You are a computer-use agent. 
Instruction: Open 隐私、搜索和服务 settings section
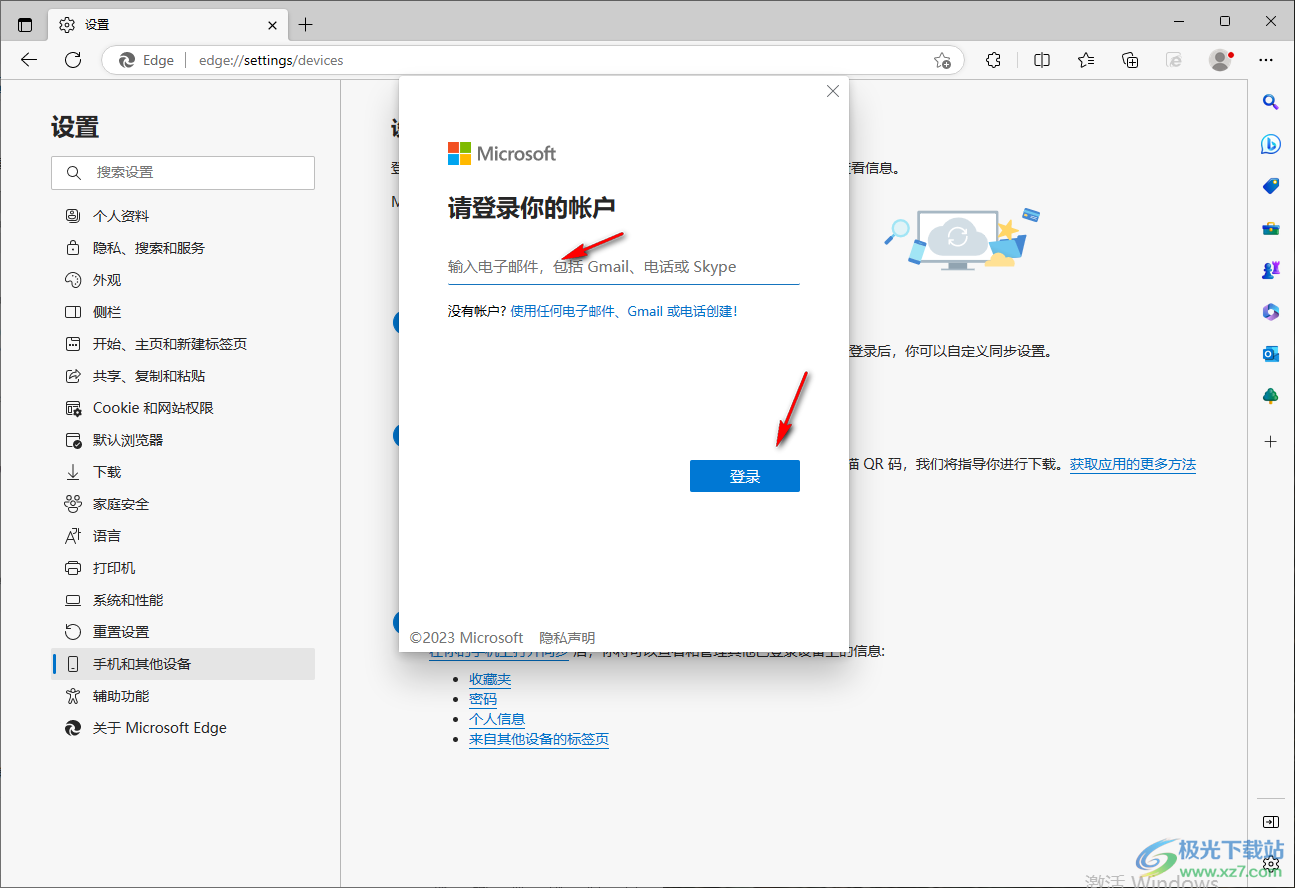coord(183,248)
